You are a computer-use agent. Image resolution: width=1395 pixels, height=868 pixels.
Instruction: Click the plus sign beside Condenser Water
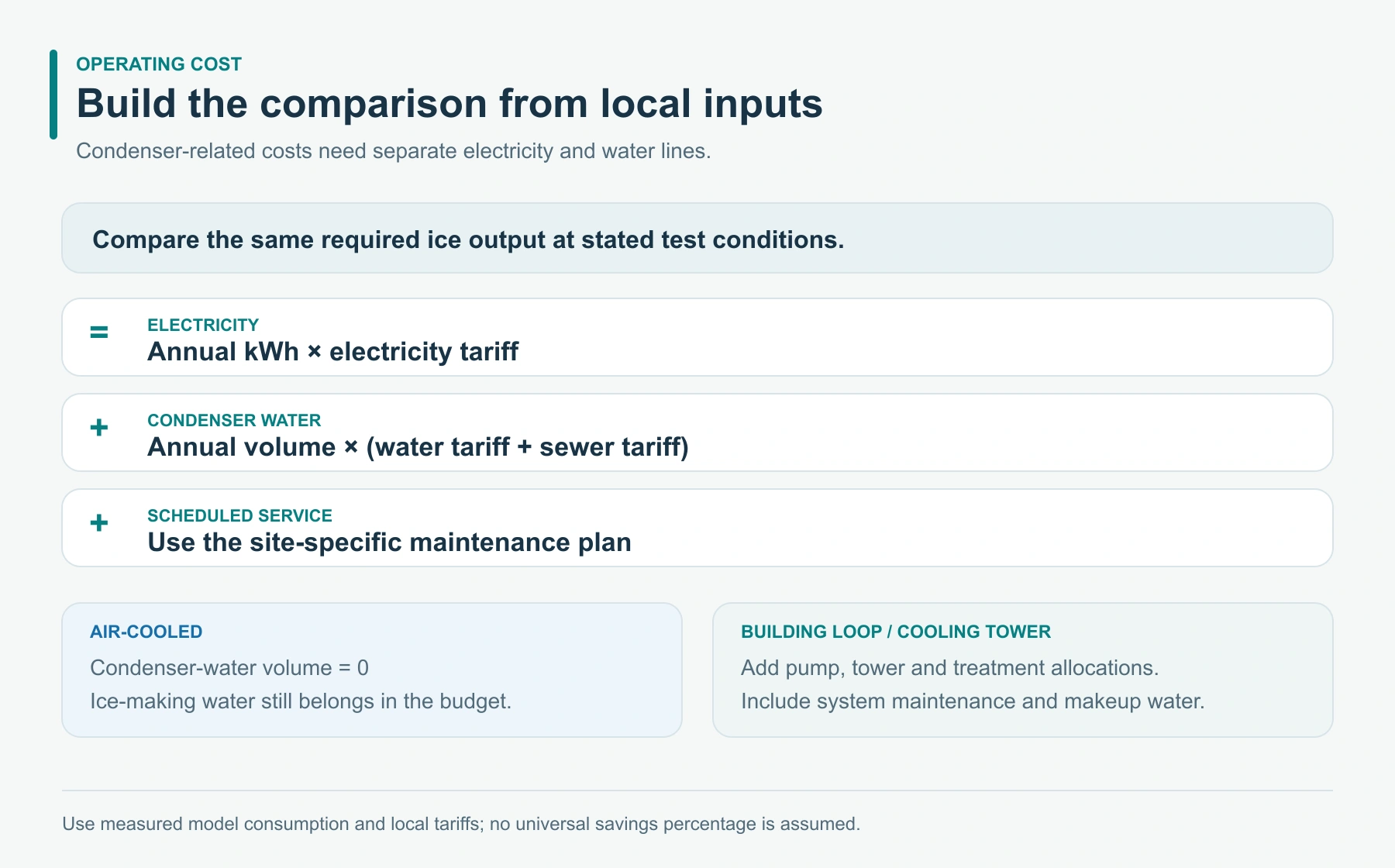[x=99, y=428]
